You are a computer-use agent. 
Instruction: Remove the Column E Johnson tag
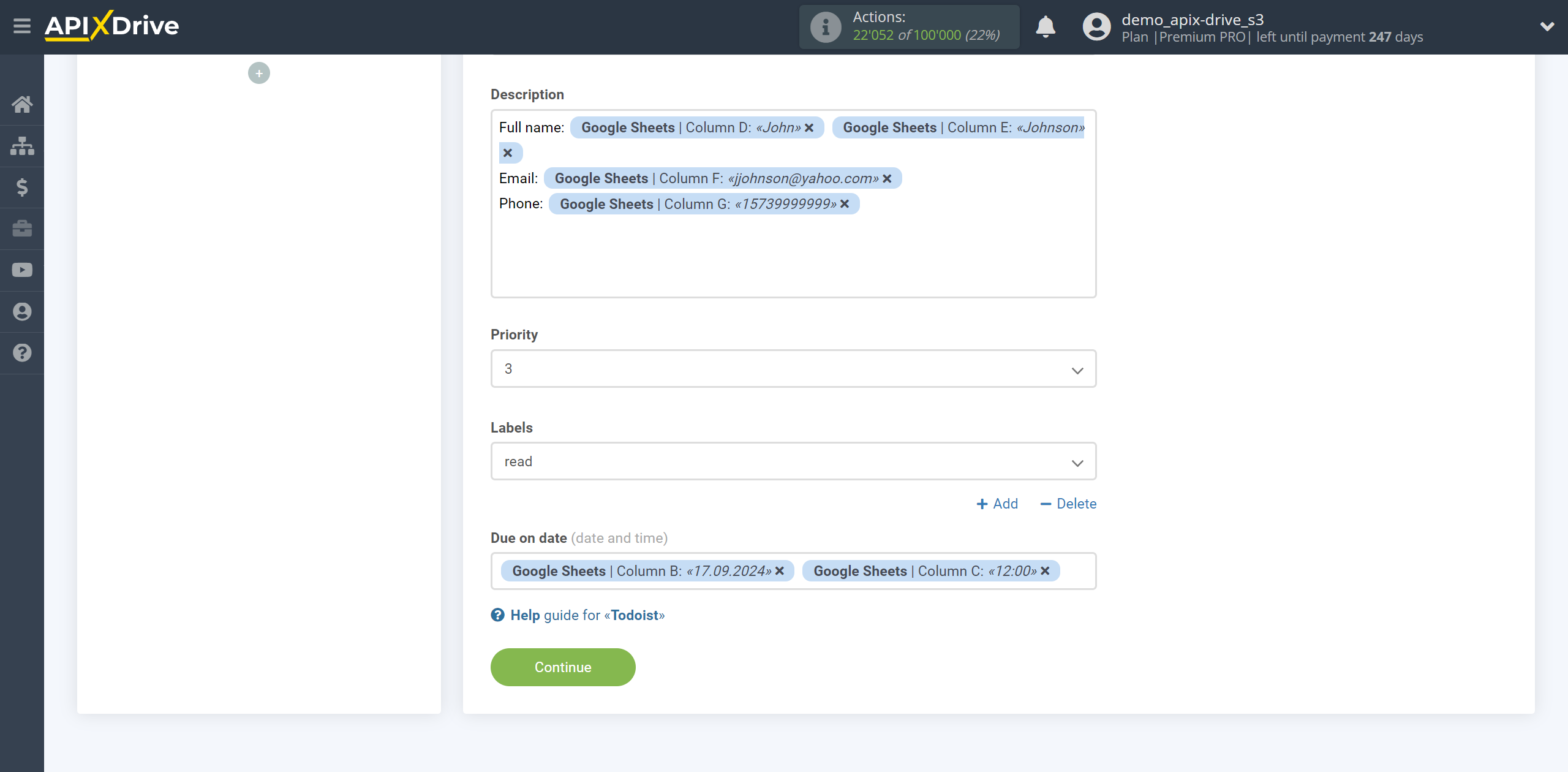click(x=508, y=153)
